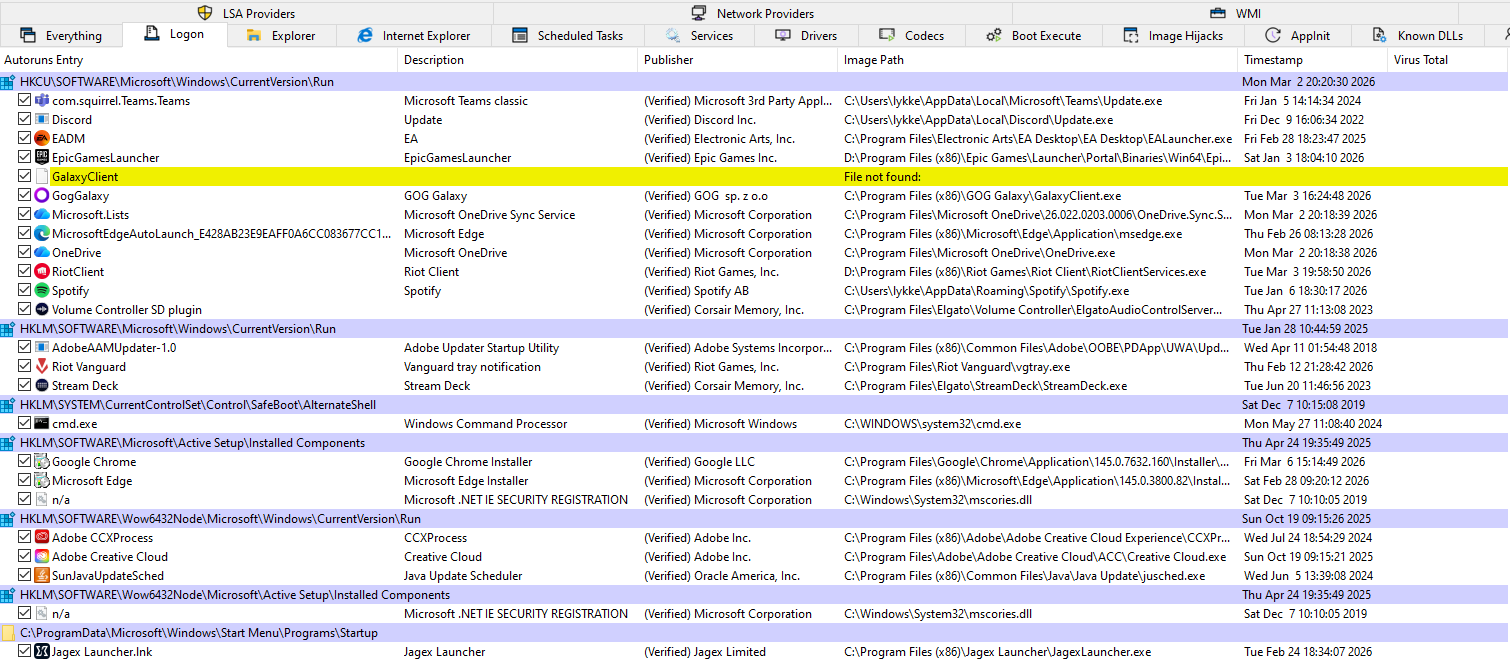Click the Riot Vanguard red icon

[42, 367]
